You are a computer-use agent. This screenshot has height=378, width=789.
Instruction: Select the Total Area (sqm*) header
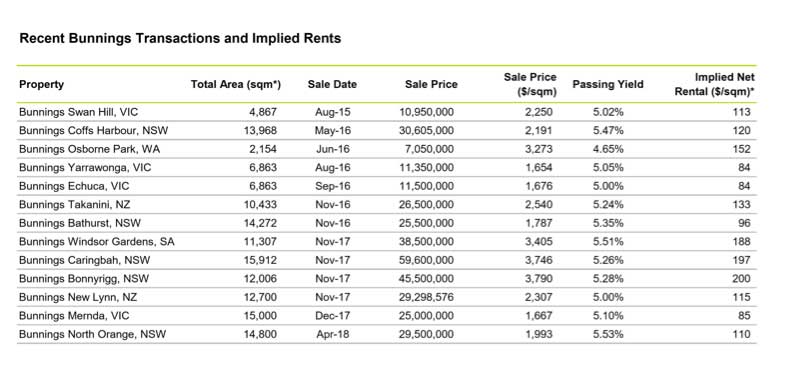coord(235,85)
